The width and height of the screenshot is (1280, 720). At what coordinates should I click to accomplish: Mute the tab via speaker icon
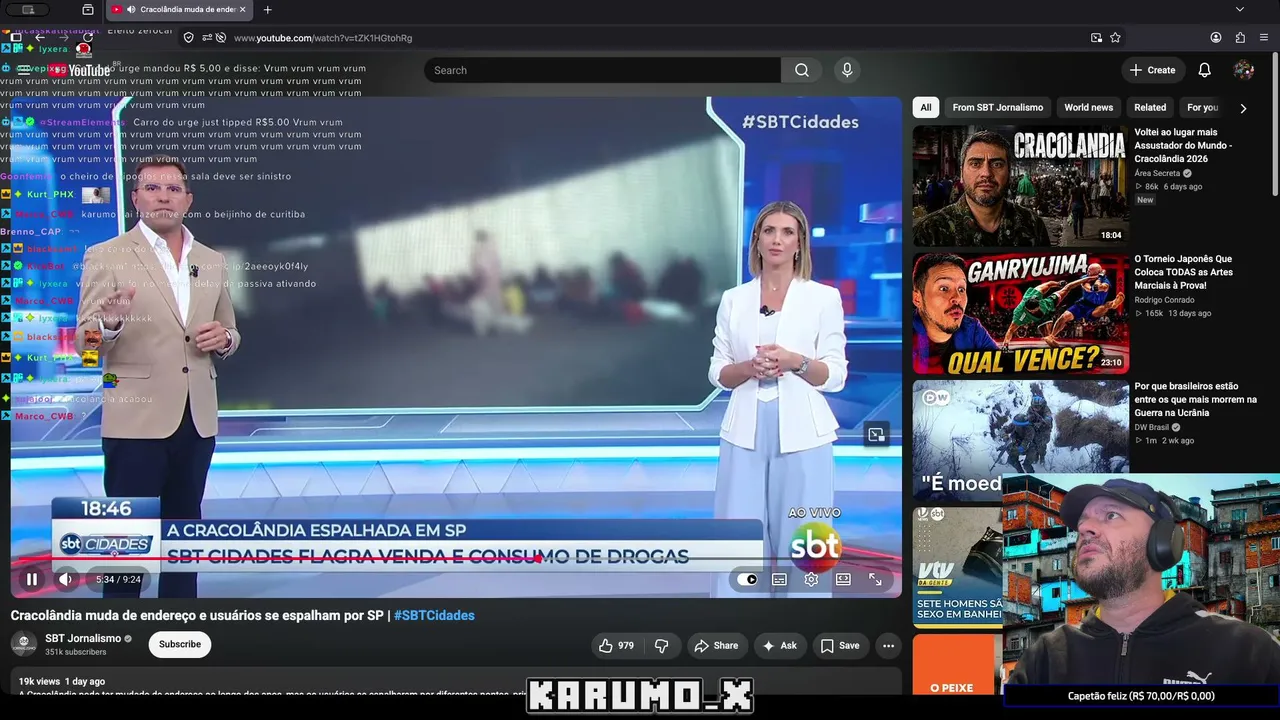(131, 10)
